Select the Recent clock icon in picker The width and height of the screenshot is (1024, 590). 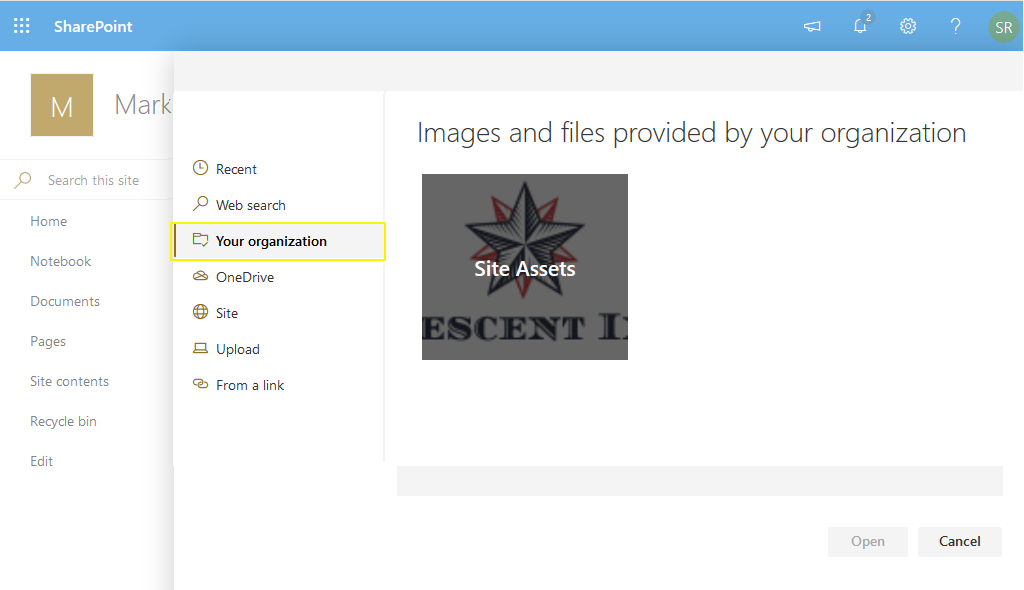tap(201, 168)
